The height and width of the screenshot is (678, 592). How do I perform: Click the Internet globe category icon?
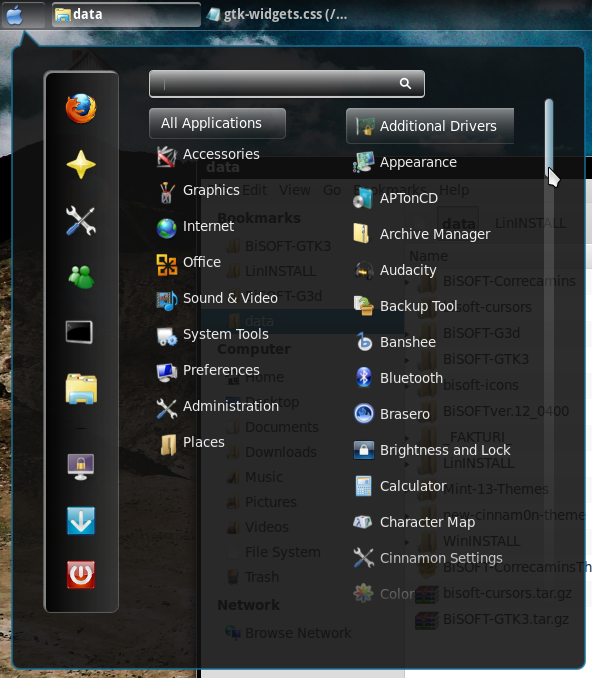166,228
